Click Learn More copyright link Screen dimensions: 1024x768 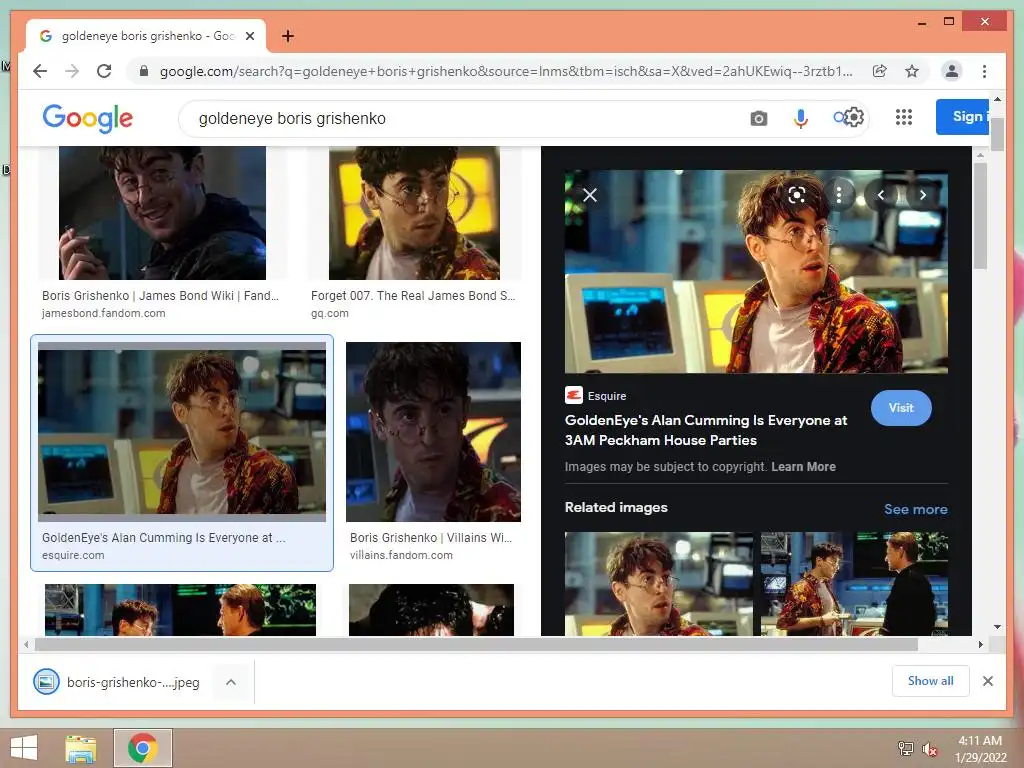click(x=803, y=467)
